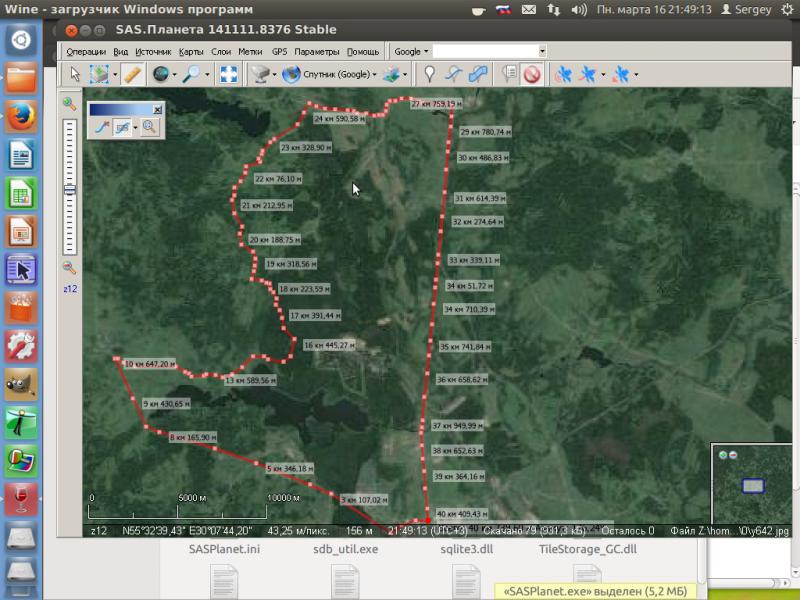Open the Параметры menu
Viewport: 800px width, 600px height.
[x=317, y=52]
